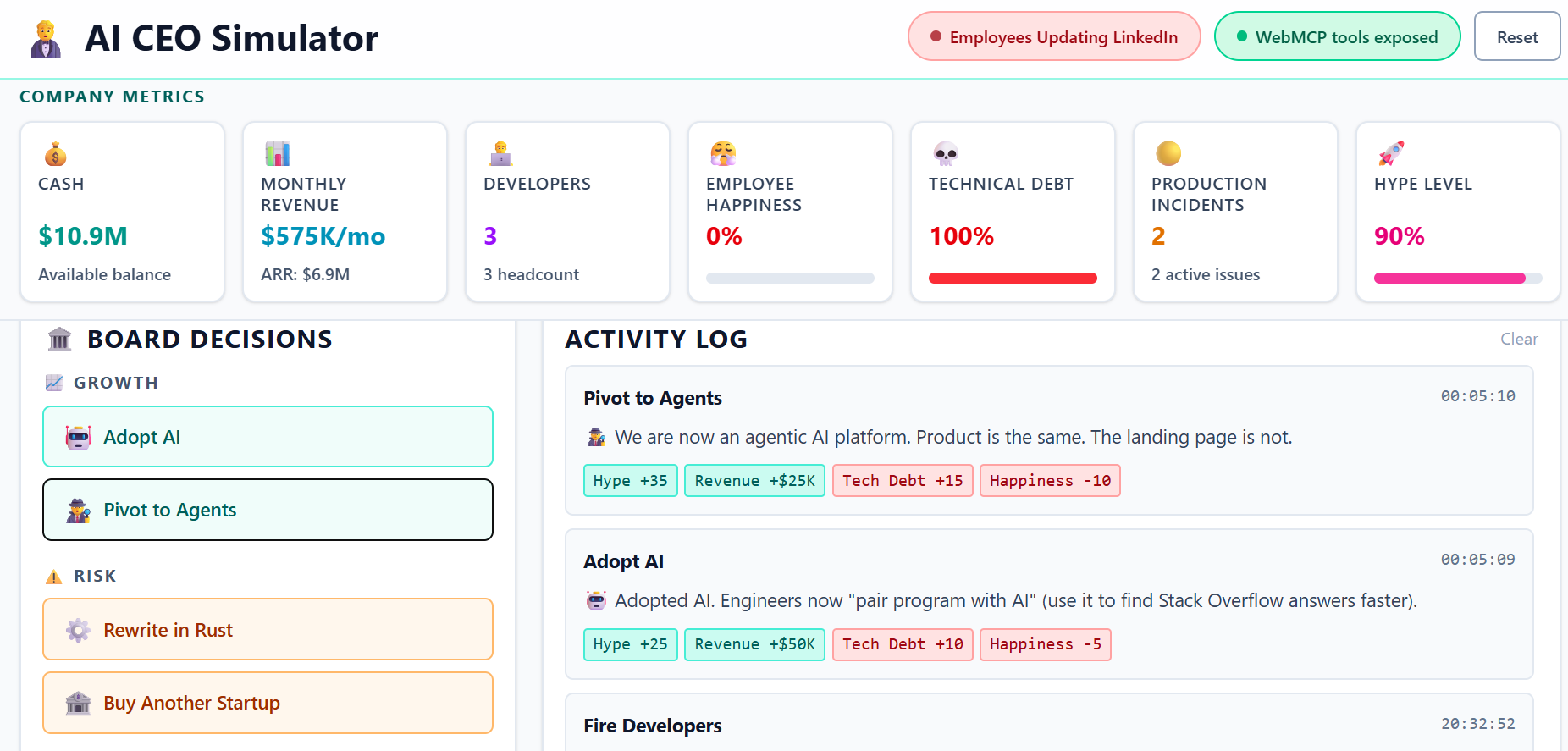Trigger the Rewrite in Rust decision
The height and width of the screenshot is (751, 1568).
click(268, 630)
